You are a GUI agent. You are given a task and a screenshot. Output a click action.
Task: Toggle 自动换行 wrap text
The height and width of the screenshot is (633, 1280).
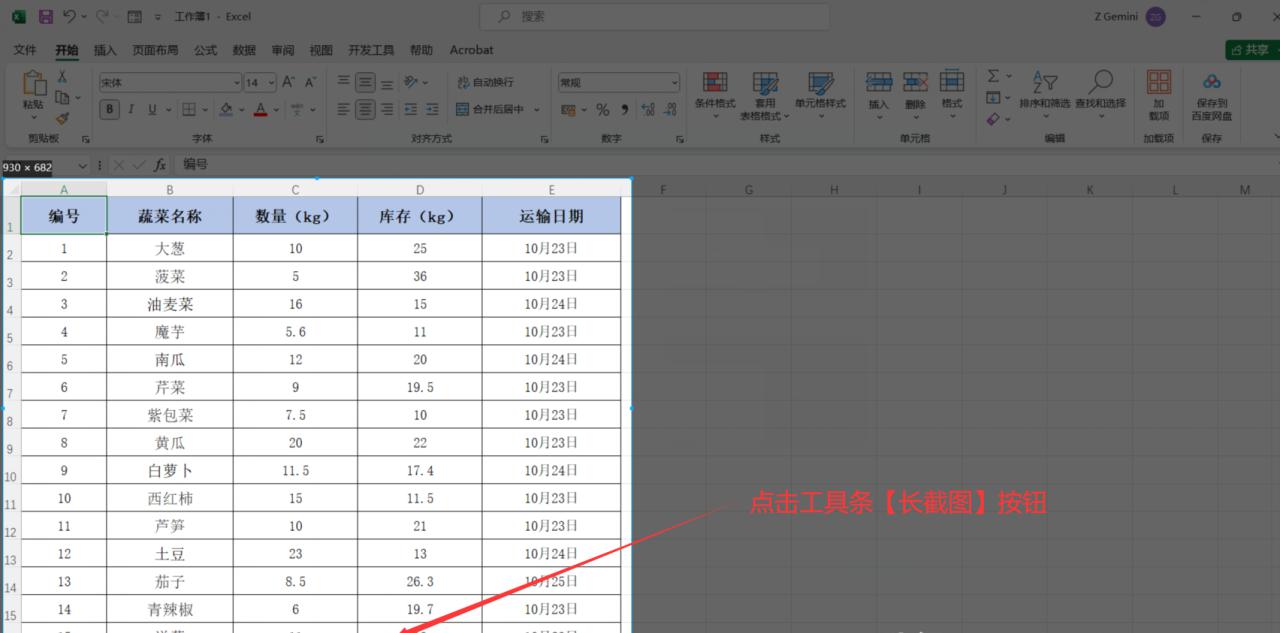click(486, 82)
